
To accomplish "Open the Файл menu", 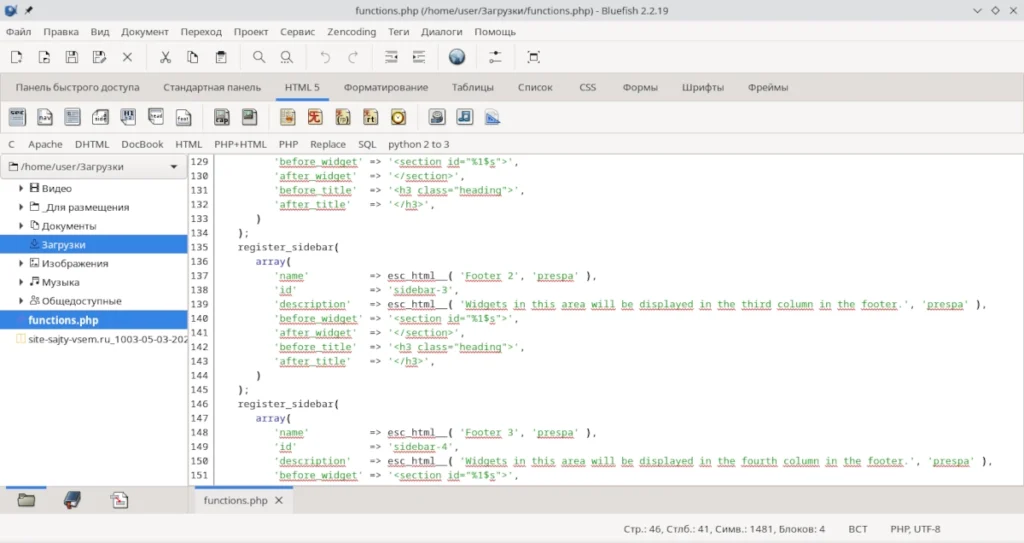I will point(18,31).
